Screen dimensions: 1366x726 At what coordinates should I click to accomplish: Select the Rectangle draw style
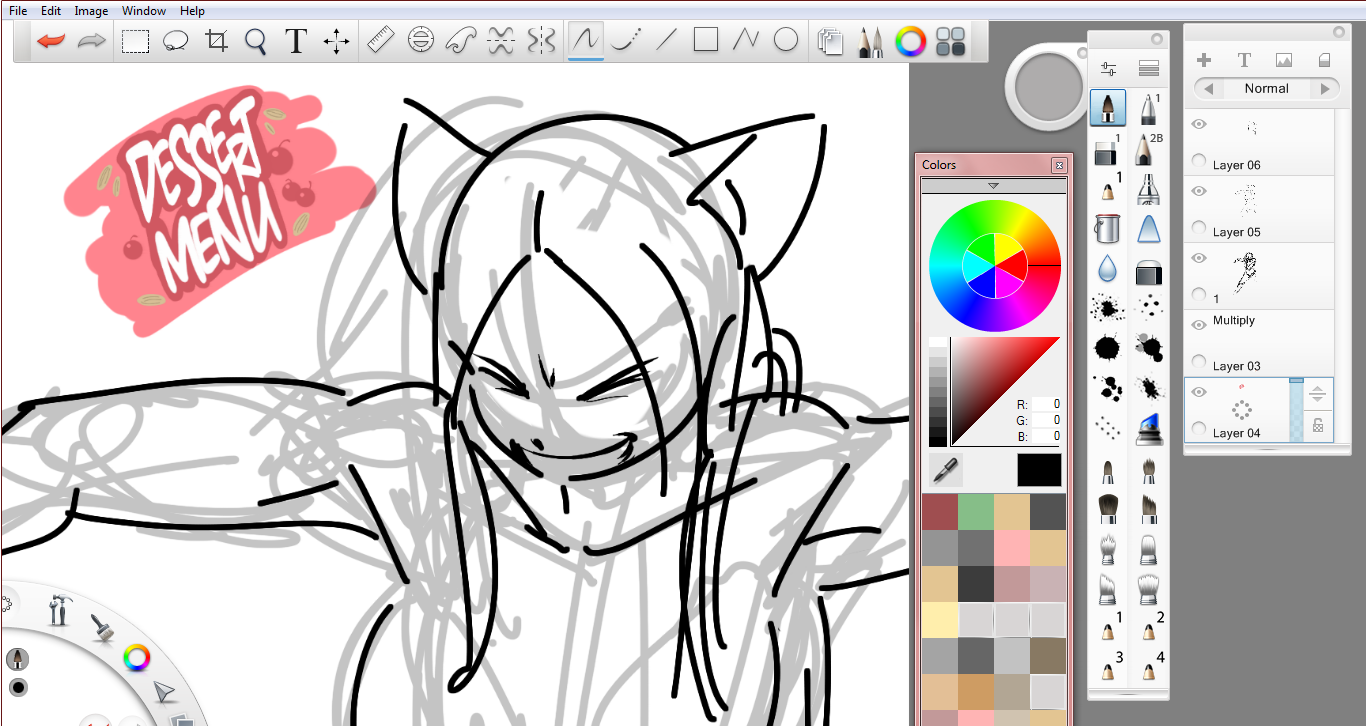(706, 40)
